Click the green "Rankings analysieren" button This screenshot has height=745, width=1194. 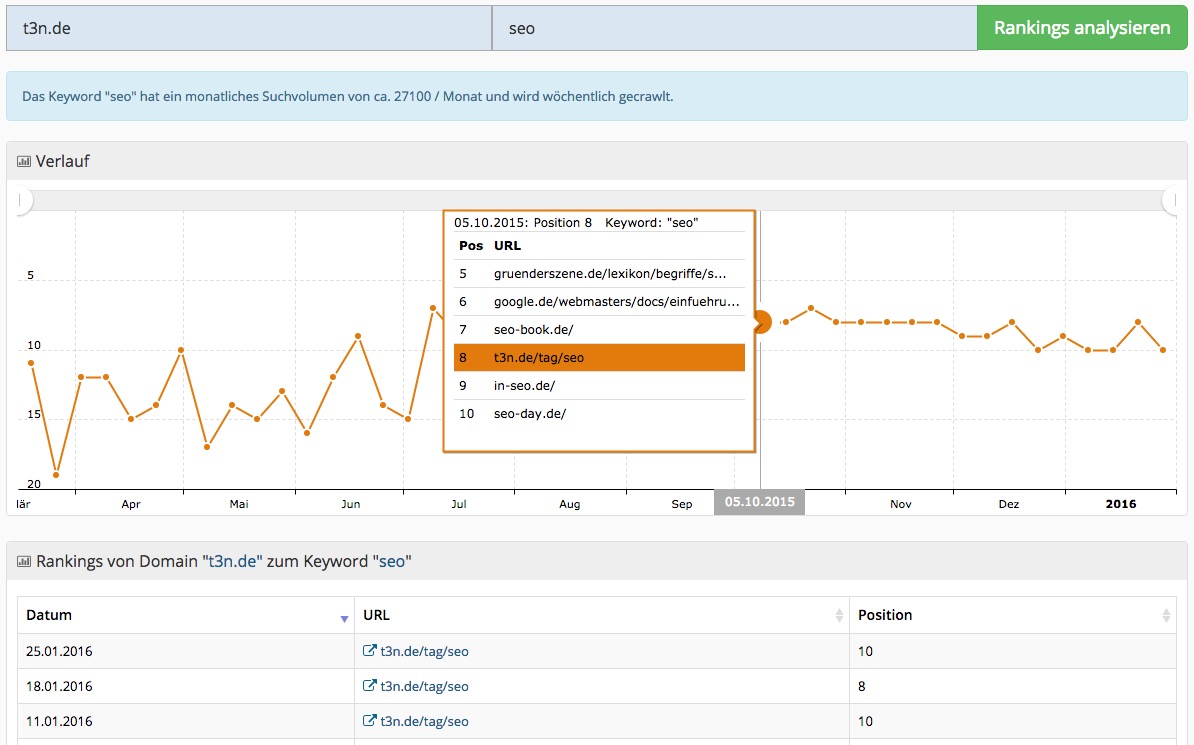[x=1082, y=28]
